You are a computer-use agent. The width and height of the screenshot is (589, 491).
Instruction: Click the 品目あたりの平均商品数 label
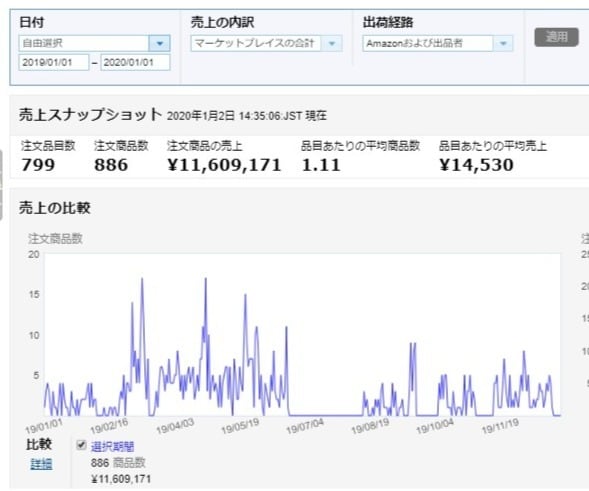point(360,146)
